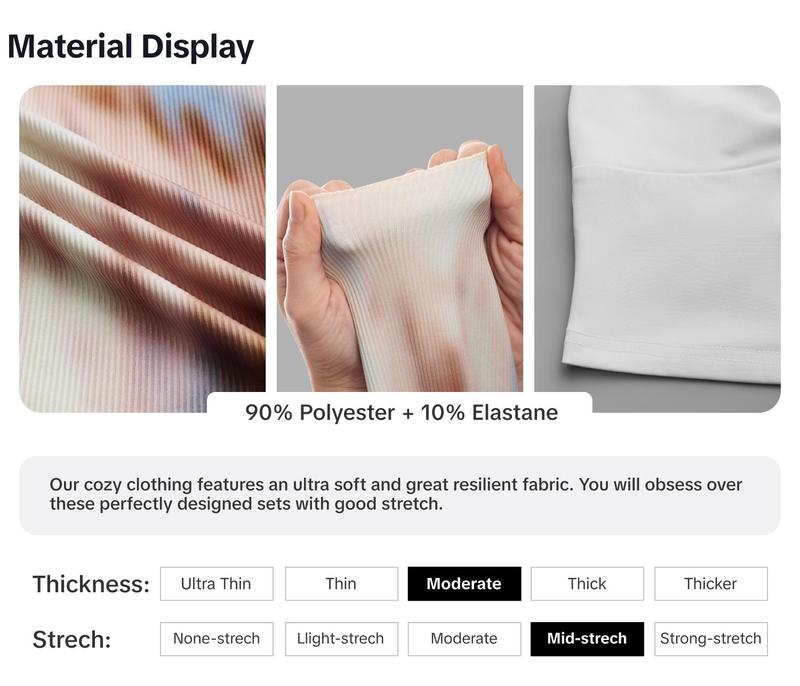Open the white garment hem image
The image size is (800, 686).
657,249
